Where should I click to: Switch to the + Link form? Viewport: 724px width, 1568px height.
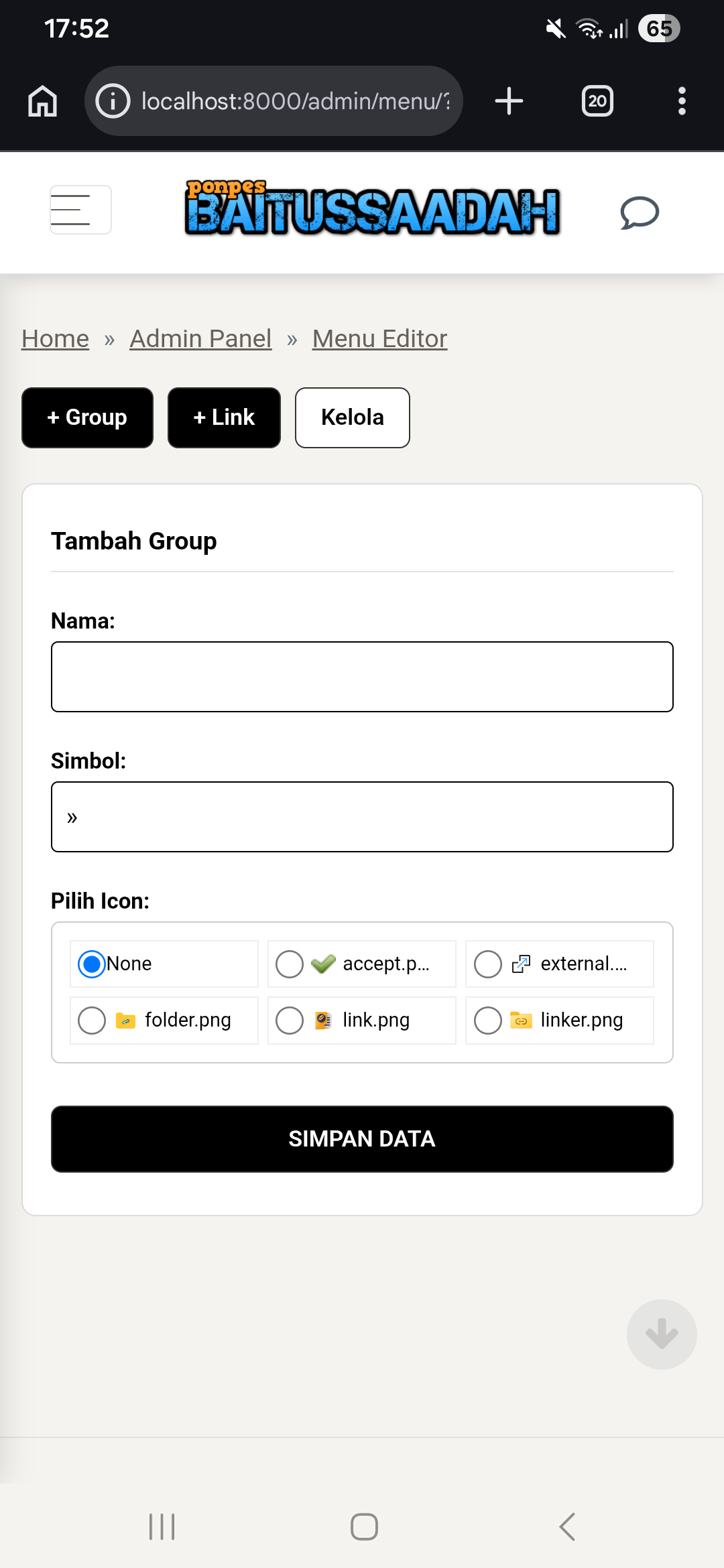pyautogui.click(x=224, y=417)
